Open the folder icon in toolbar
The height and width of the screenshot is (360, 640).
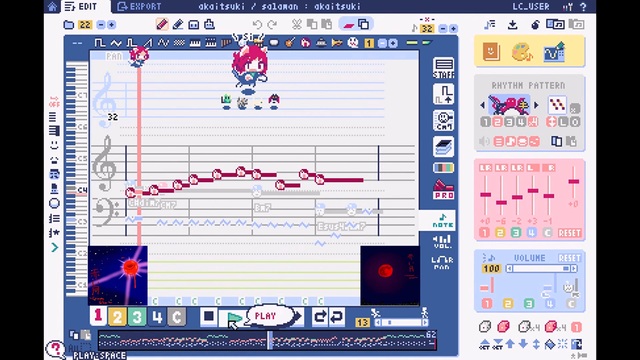coord(69,25)
